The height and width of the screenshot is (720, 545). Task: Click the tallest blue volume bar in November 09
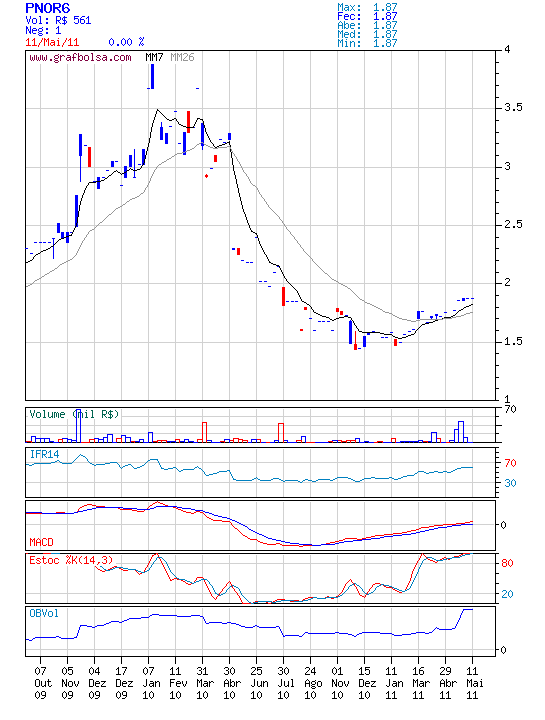pyautogui.click(x=79, y=425)
